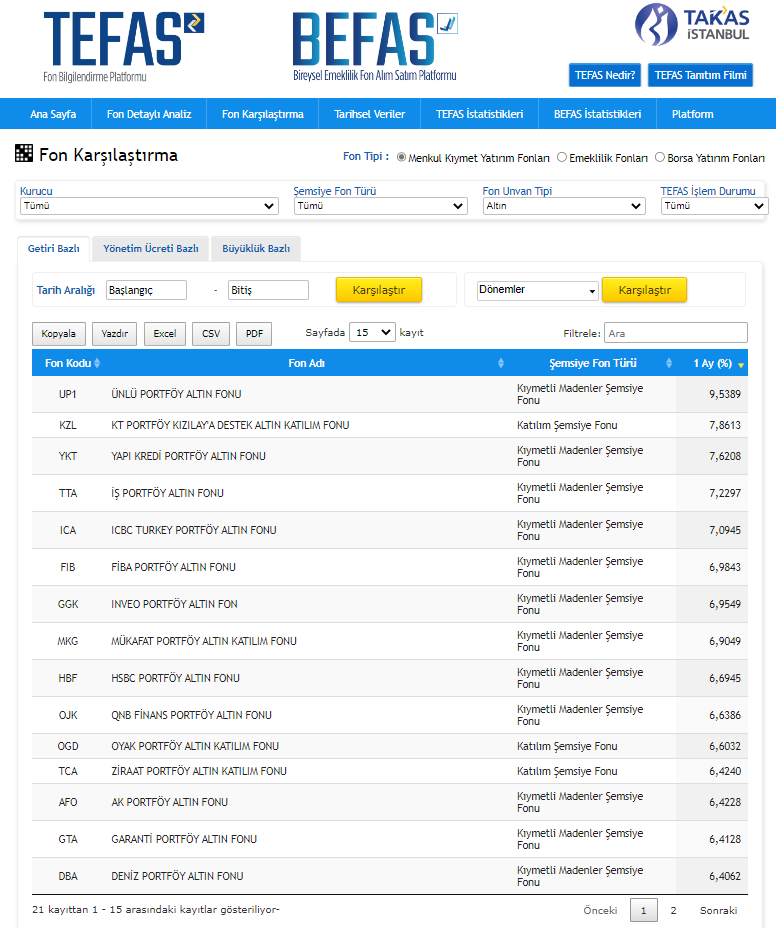Click Karşılaştır next to date range

[x=379, y=290]
